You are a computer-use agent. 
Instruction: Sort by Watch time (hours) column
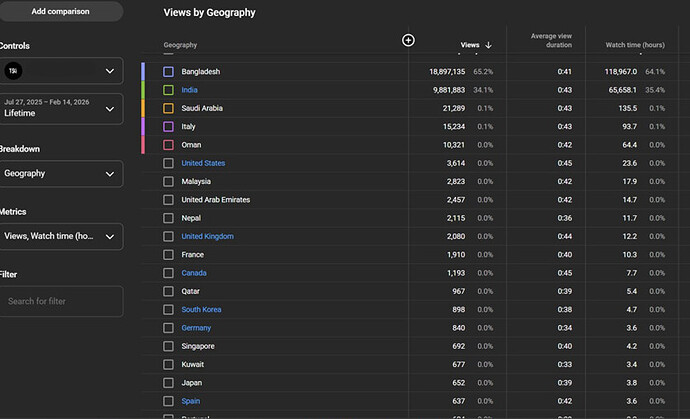point(635,45)
